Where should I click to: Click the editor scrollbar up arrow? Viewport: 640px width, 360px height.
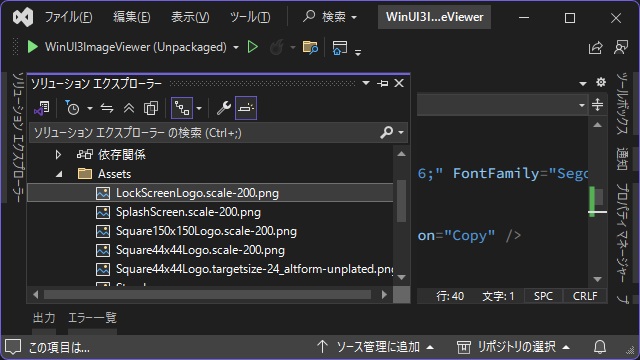tap(598, 124)
